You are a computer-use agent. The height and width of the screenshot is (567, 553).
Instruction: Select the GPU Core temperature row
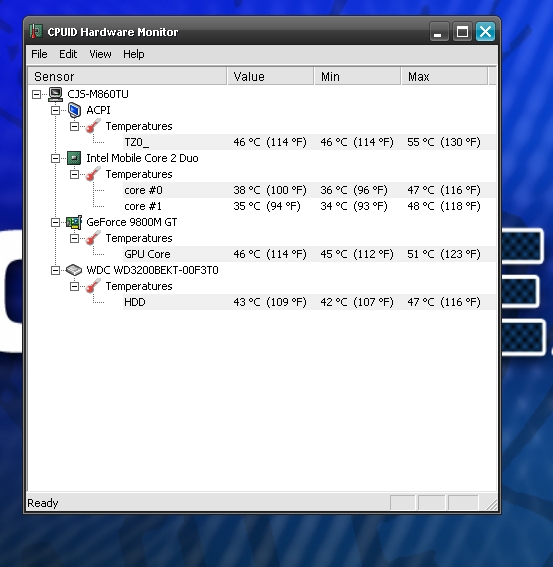tap(309, 254)
